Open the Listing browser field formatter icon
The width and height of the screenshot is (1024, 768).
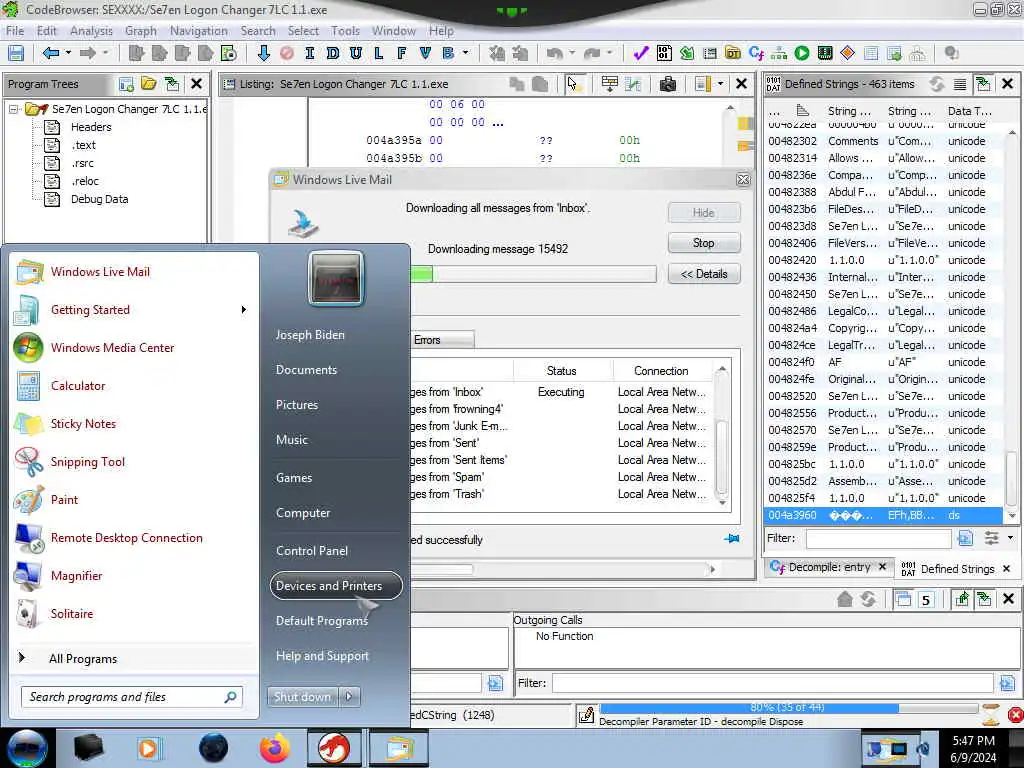[x=609, y=84]
